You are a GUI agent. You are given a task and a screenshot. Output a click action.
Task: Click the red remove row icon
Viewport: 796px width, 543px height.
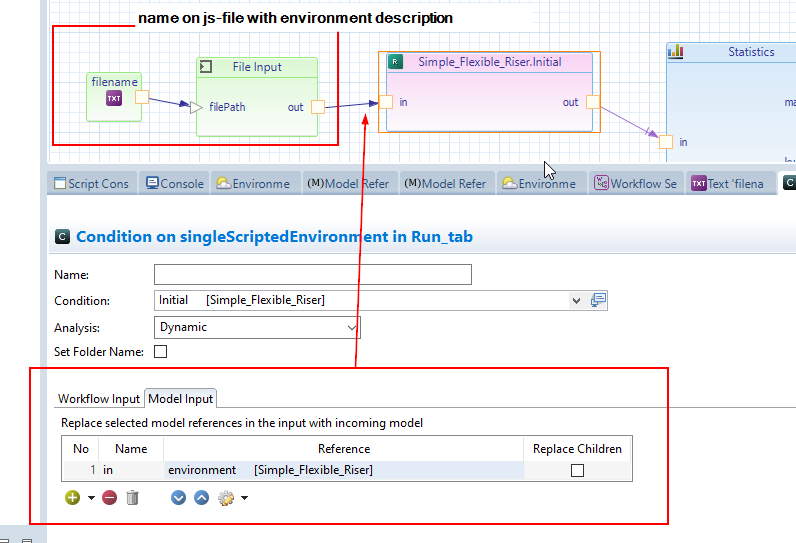pos(110,497)
